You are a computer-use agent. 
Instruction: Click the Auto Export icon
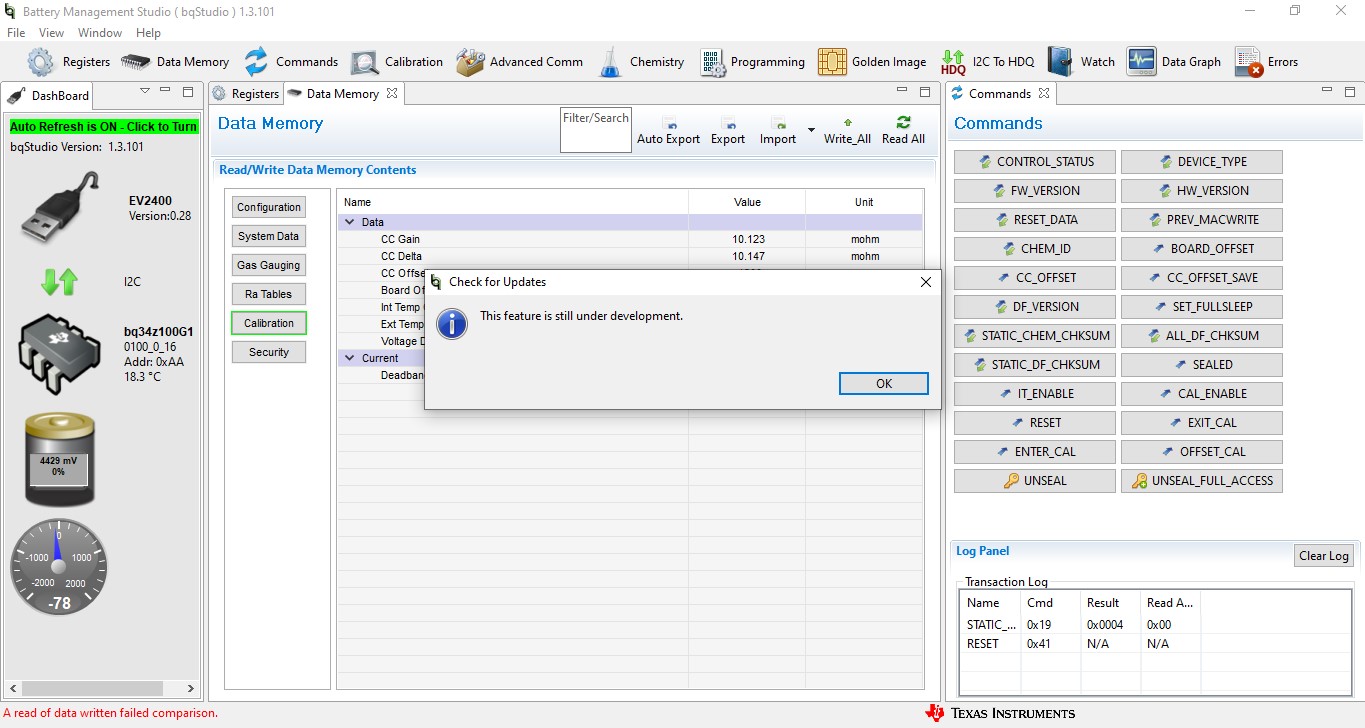coord(669,123)
